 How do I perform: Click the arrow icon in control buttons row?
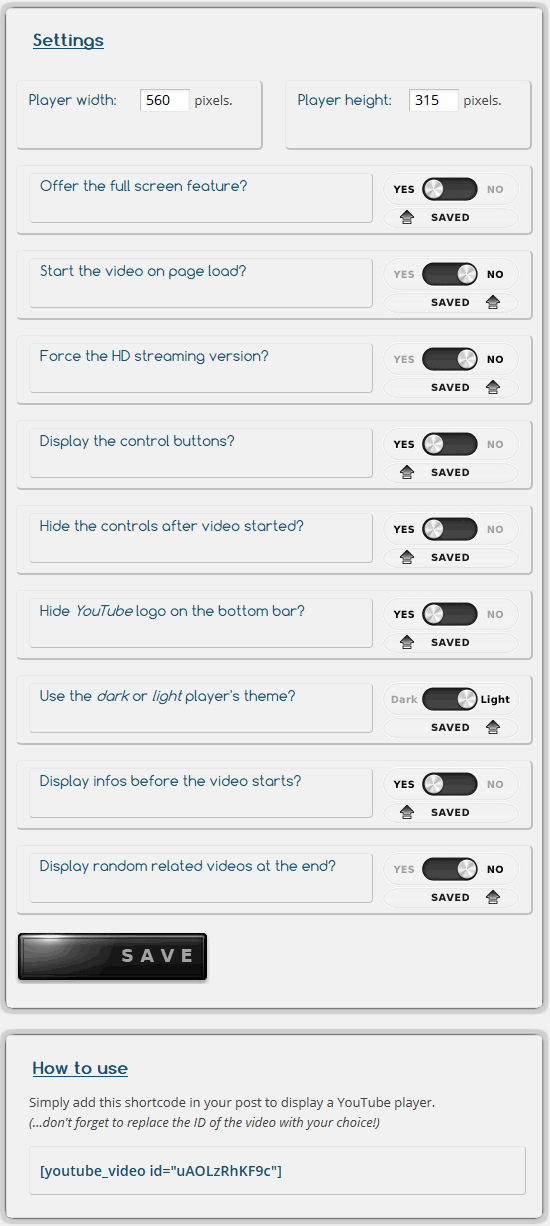click(407, 472)
